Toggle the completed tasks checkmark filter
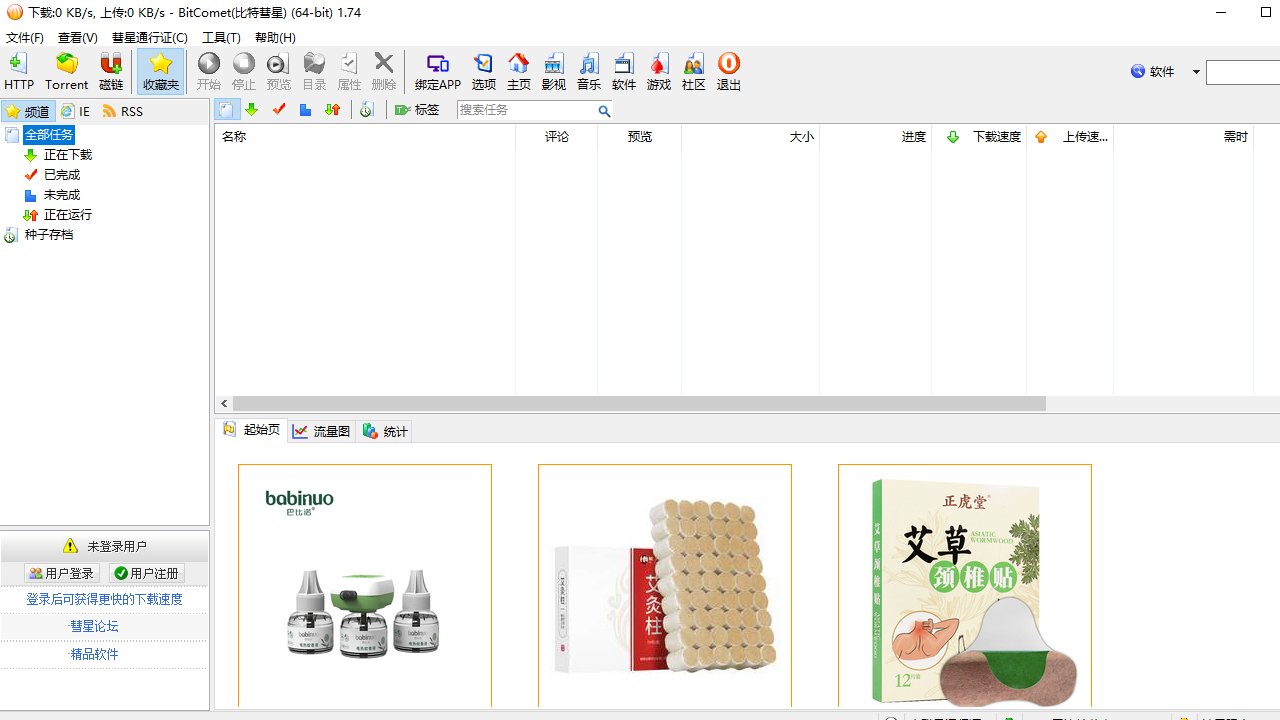1280x720 pixels. [x=278, y=110]
